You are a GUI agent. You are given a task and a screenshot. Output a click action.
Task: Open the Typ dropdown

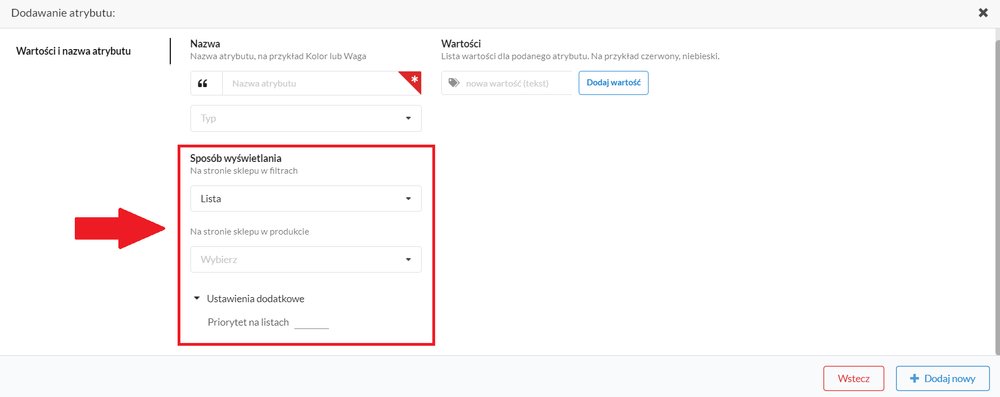pos(306,118)
